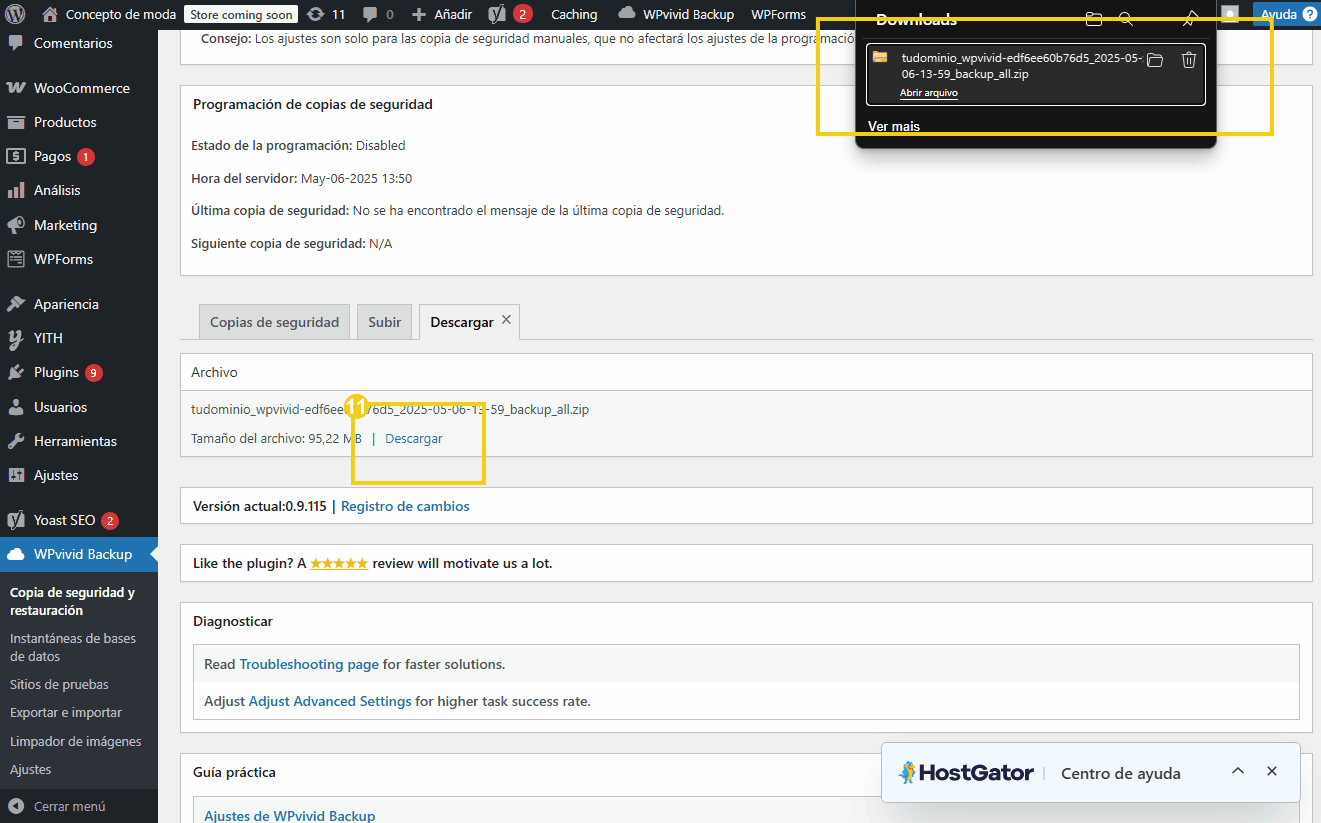This screenshot has height=823, width=1321.
Task: Open the Añadir new content menu
Action: [441, 14]
